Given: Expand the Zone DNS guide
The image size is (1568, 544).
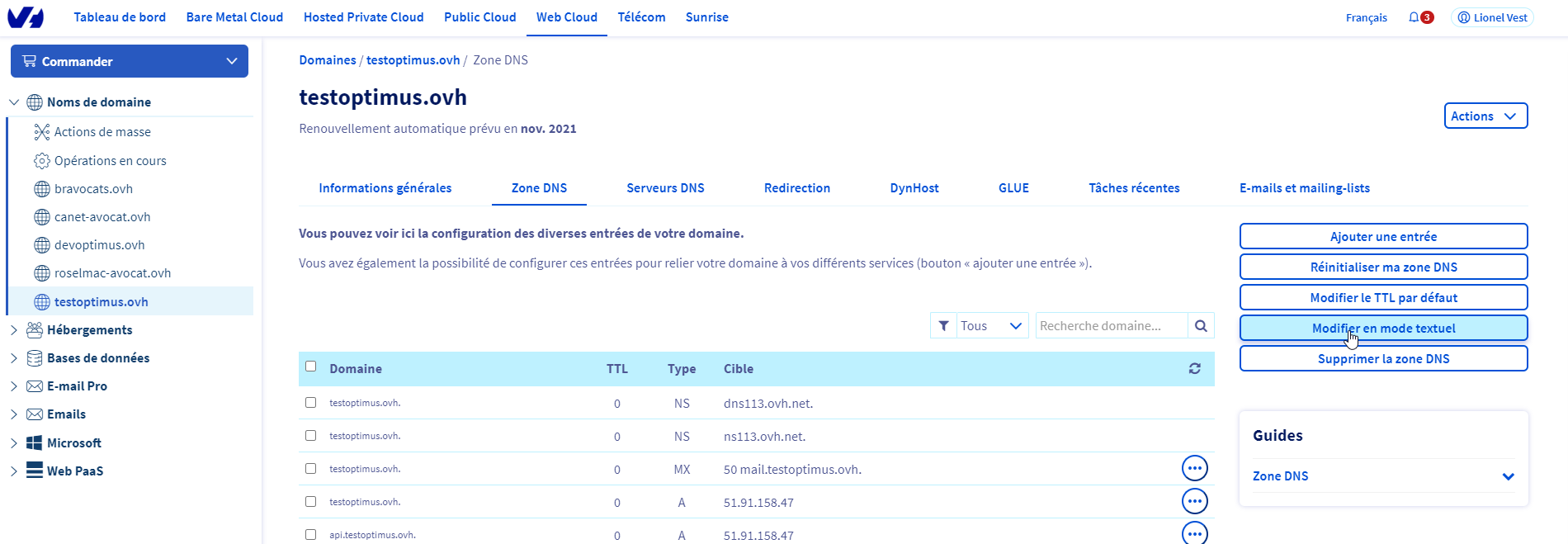Looking at the screenshot, I should (x=1384, y=476).
